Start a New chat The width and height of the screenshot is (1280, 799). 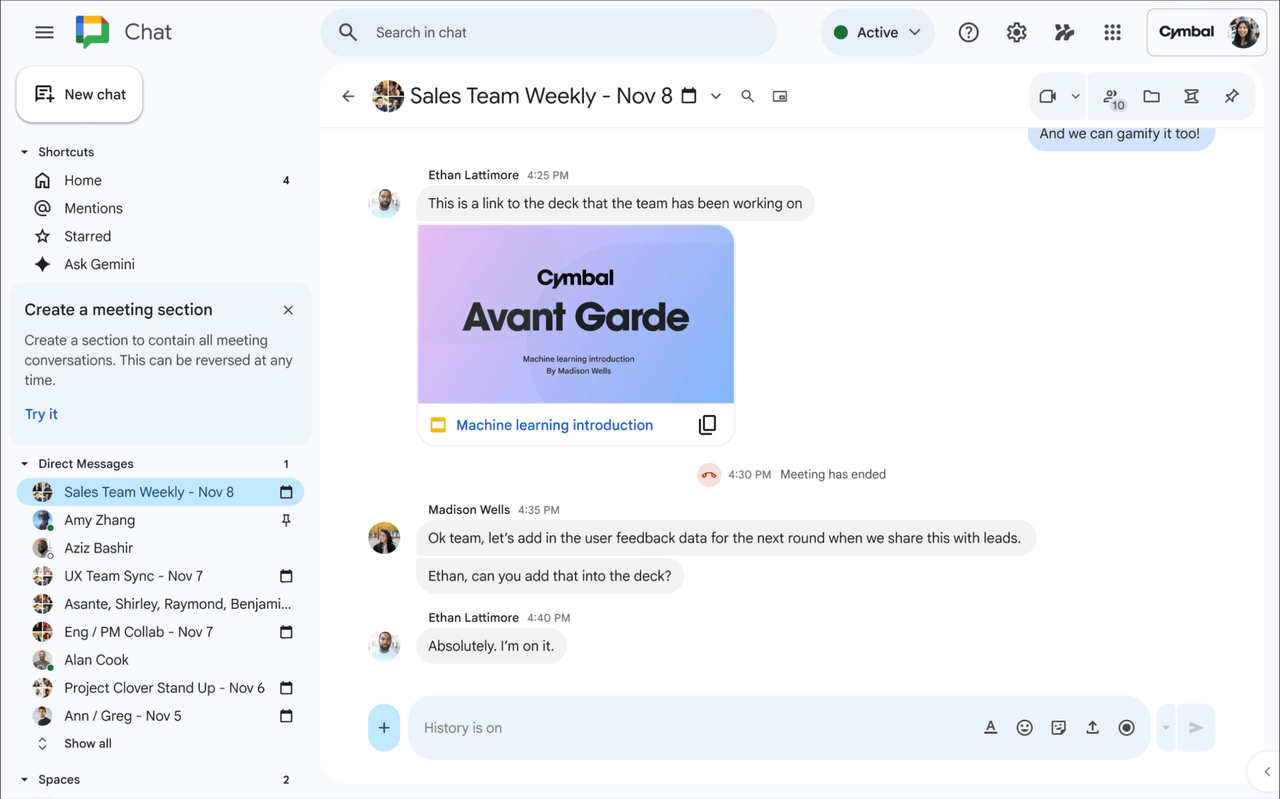(79, 93)
